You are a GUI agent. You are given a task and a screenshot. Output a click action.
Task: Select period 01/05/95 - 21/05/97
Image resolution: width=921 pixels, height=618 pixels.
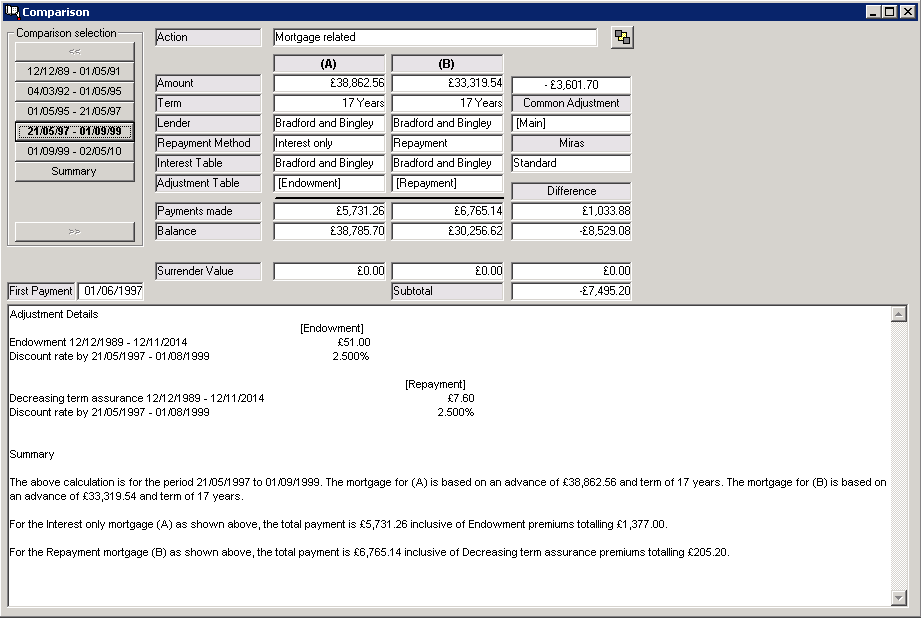(x=74, y=111)
